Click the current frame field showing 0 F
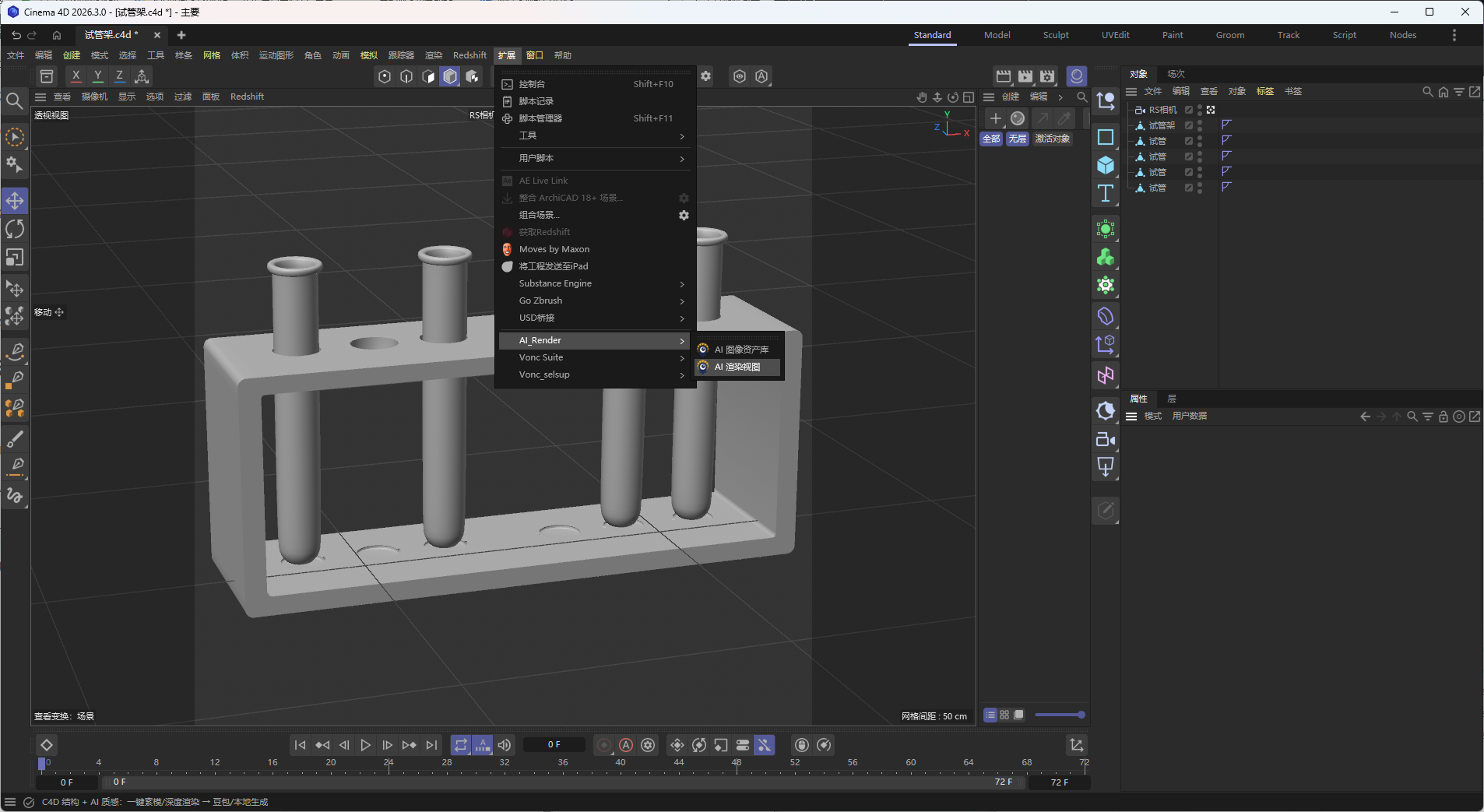This screenshot has height=812, width=1484. 554,745
